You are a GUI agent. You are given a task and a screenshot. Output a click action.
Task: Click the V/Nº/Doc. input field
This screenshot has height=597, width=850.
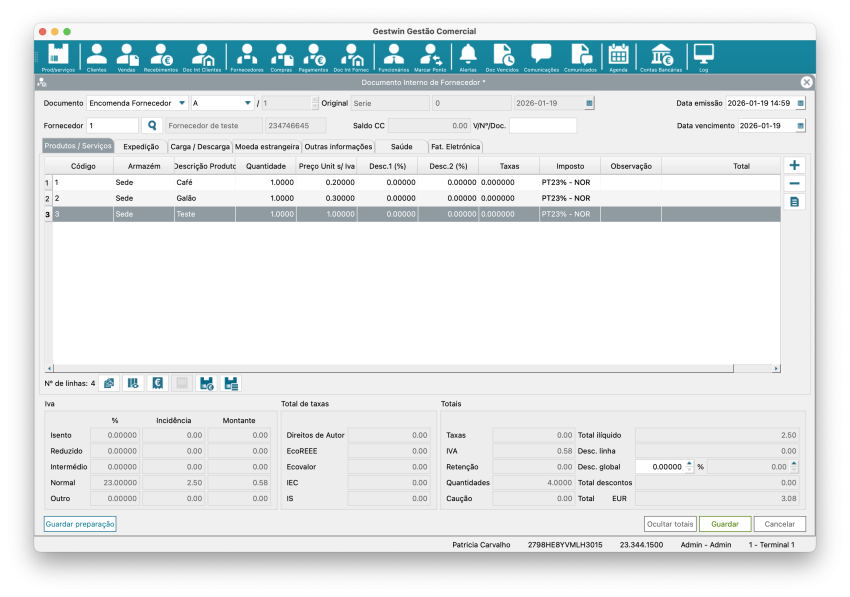tap(543, 126)
